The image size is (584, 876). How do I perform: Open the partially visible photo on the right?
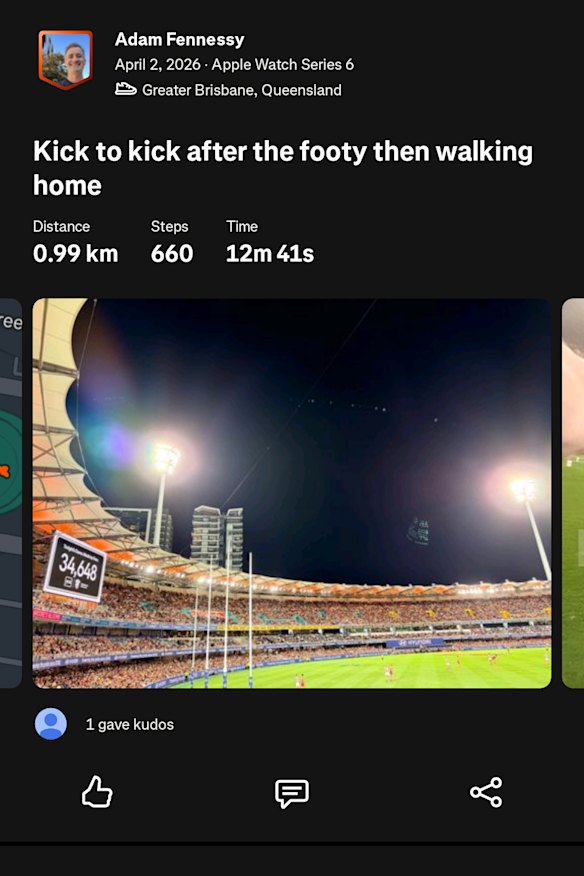coord(577,490)
